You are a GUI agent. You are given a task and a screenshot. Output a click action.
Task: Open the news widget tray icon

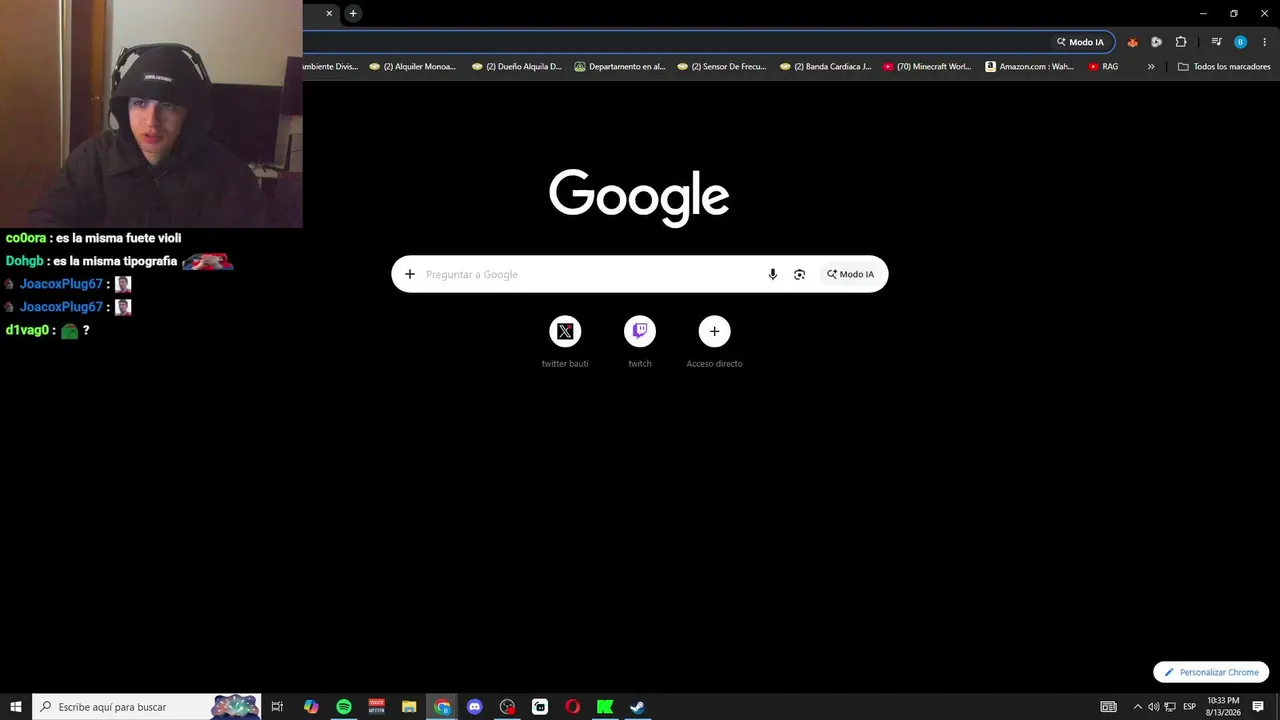point(1108,707)
